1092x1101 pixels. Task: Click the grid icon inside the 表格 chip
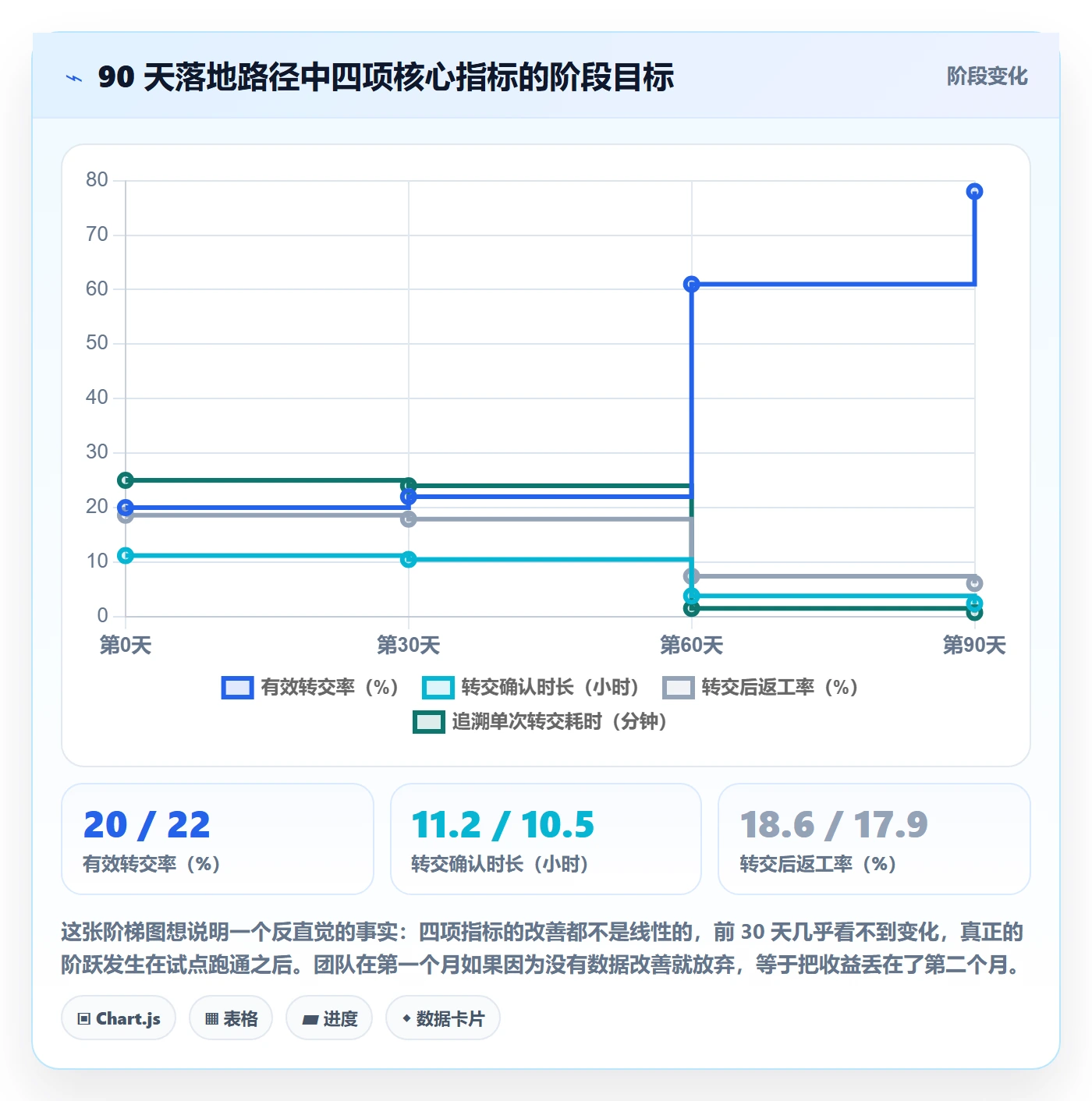[x=211, y=1019]
